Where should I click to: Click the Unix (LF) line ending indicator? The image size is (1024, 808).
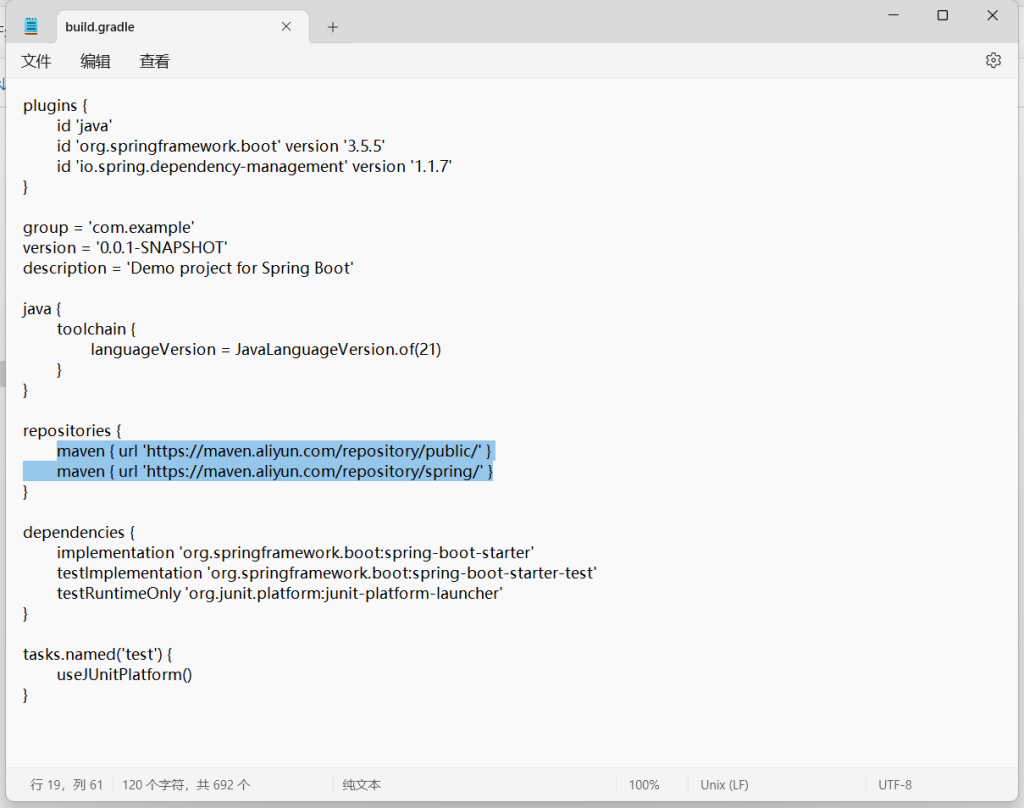[724, 785]
